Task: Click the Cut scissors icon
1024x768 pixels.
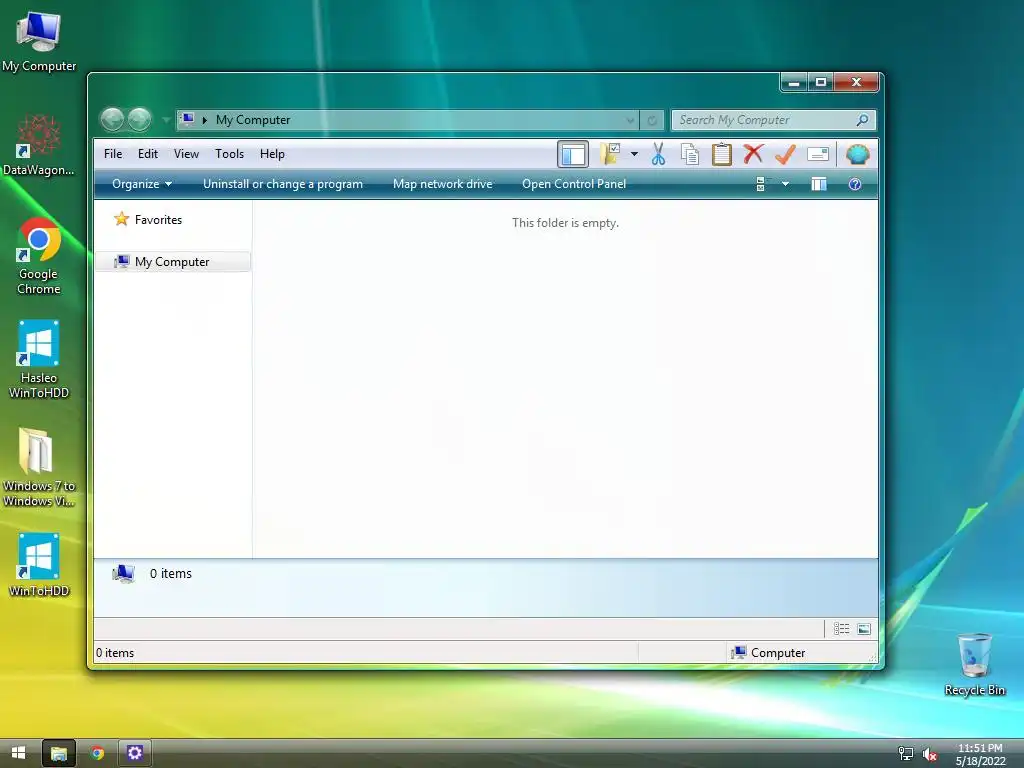Action: pyautogui.click(x=658, y=154)
